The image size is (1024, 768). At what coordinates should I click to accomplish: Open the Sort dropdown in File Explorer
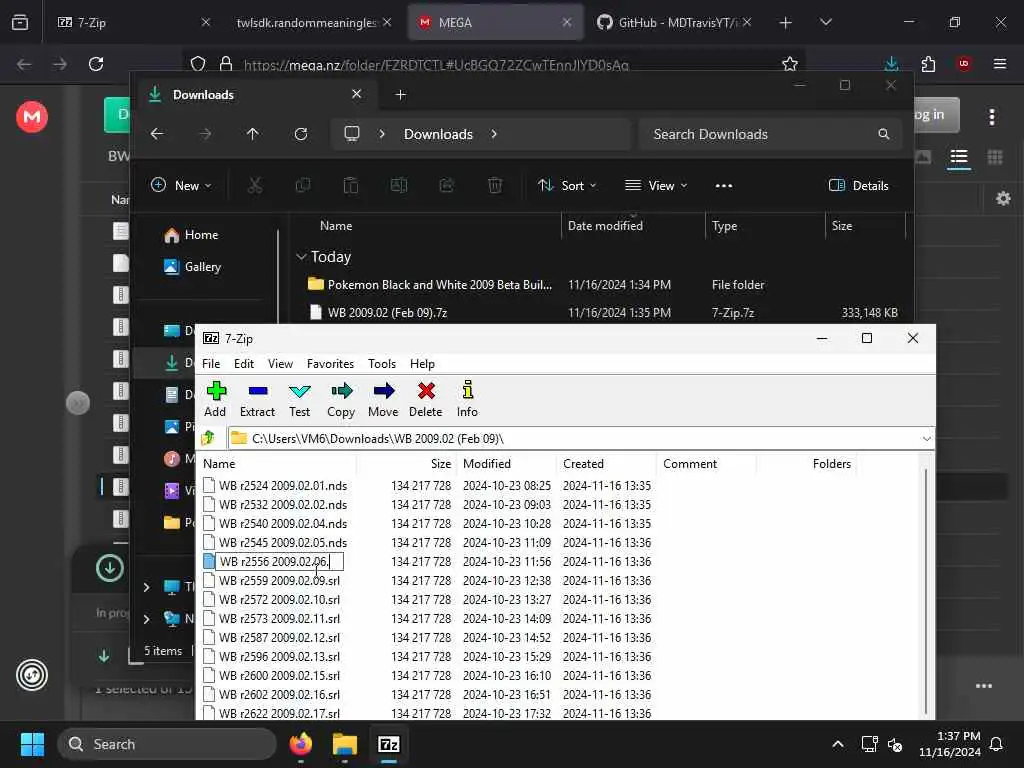pos(567,185)
